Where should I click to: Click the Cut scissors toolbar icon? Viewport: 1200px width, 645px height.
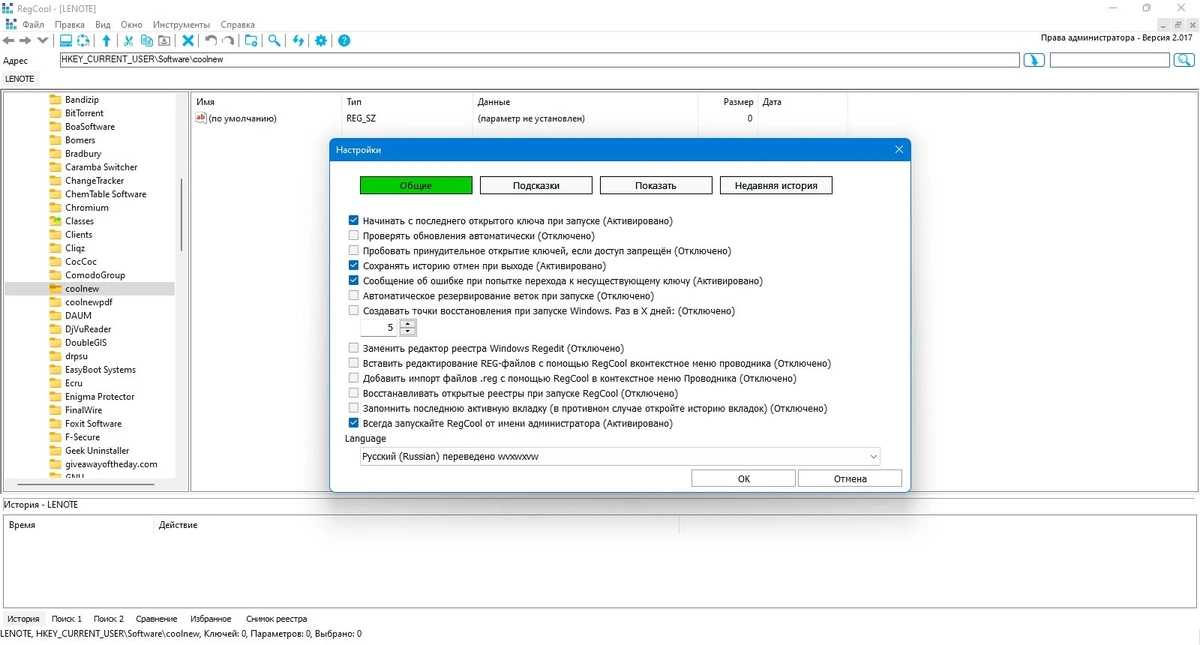pyautogui.click(x=128, y=41)
